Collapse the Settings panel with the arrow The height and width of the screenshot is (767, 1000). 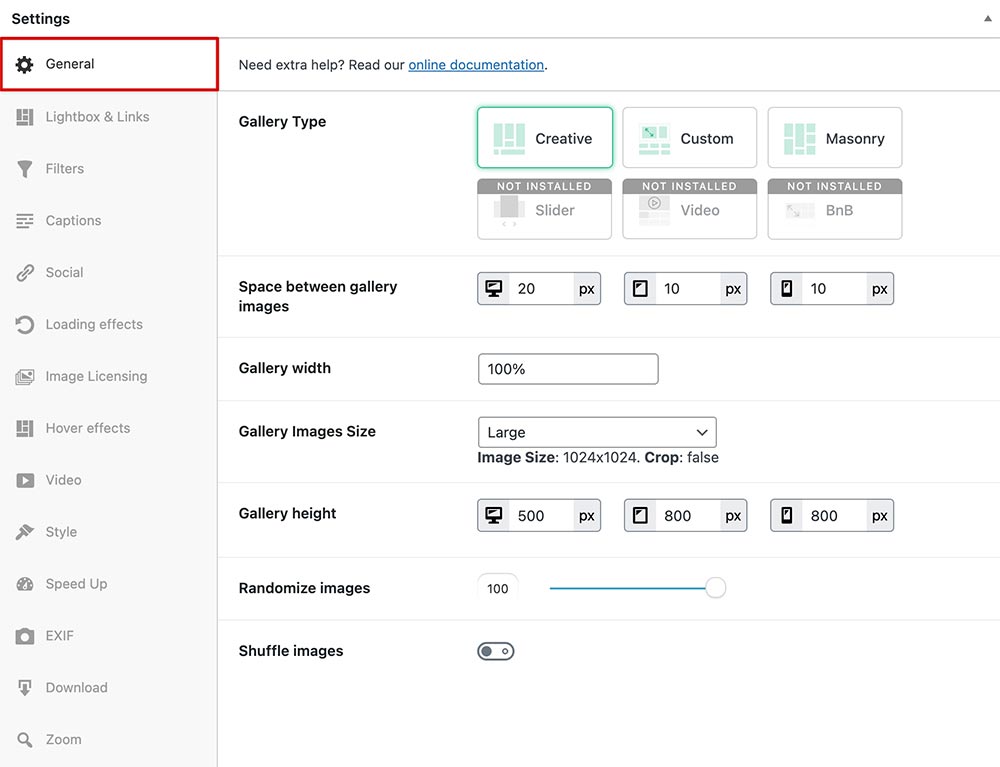click(987, 19)
